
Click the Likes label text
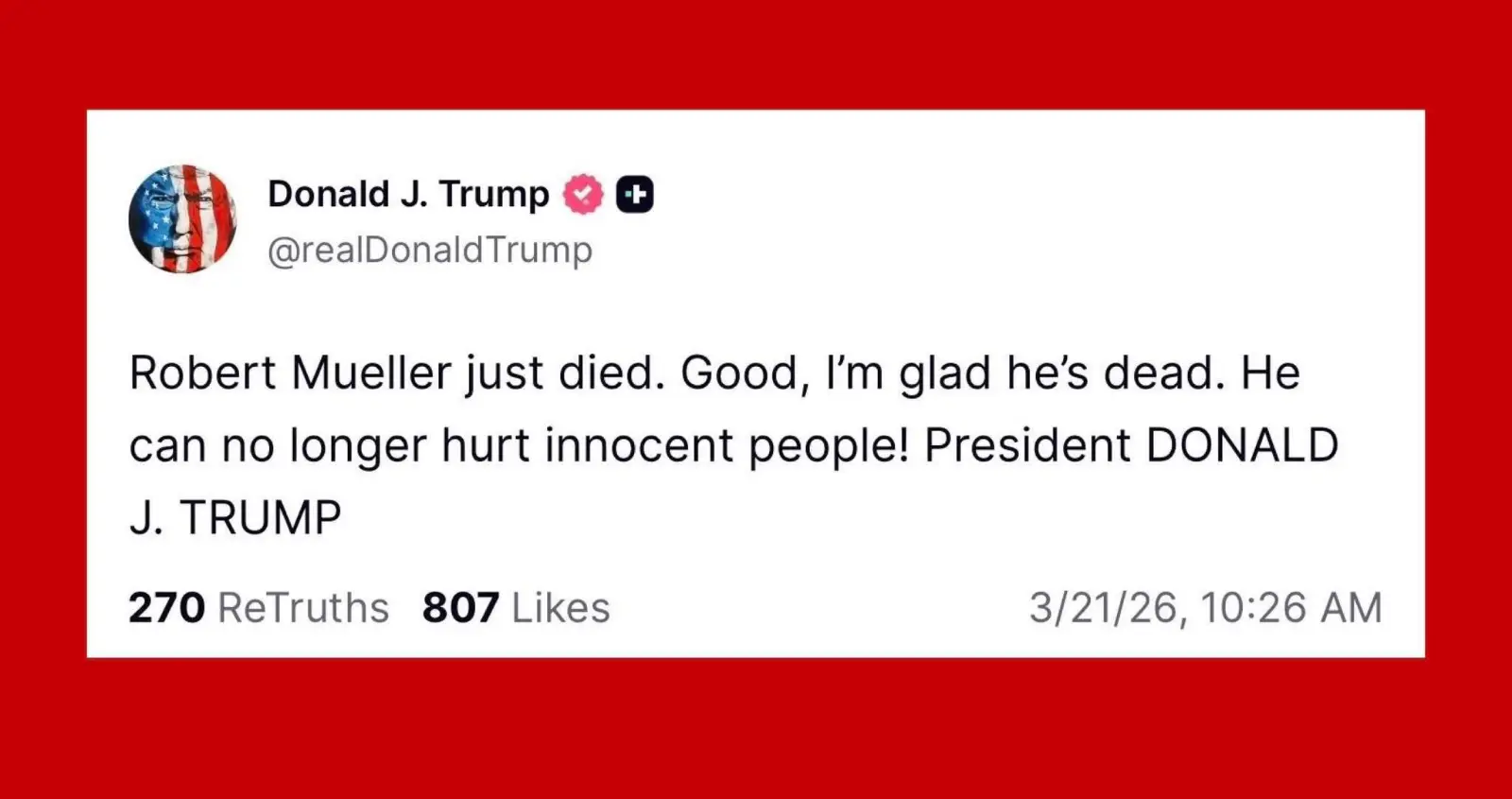point(561,608)
